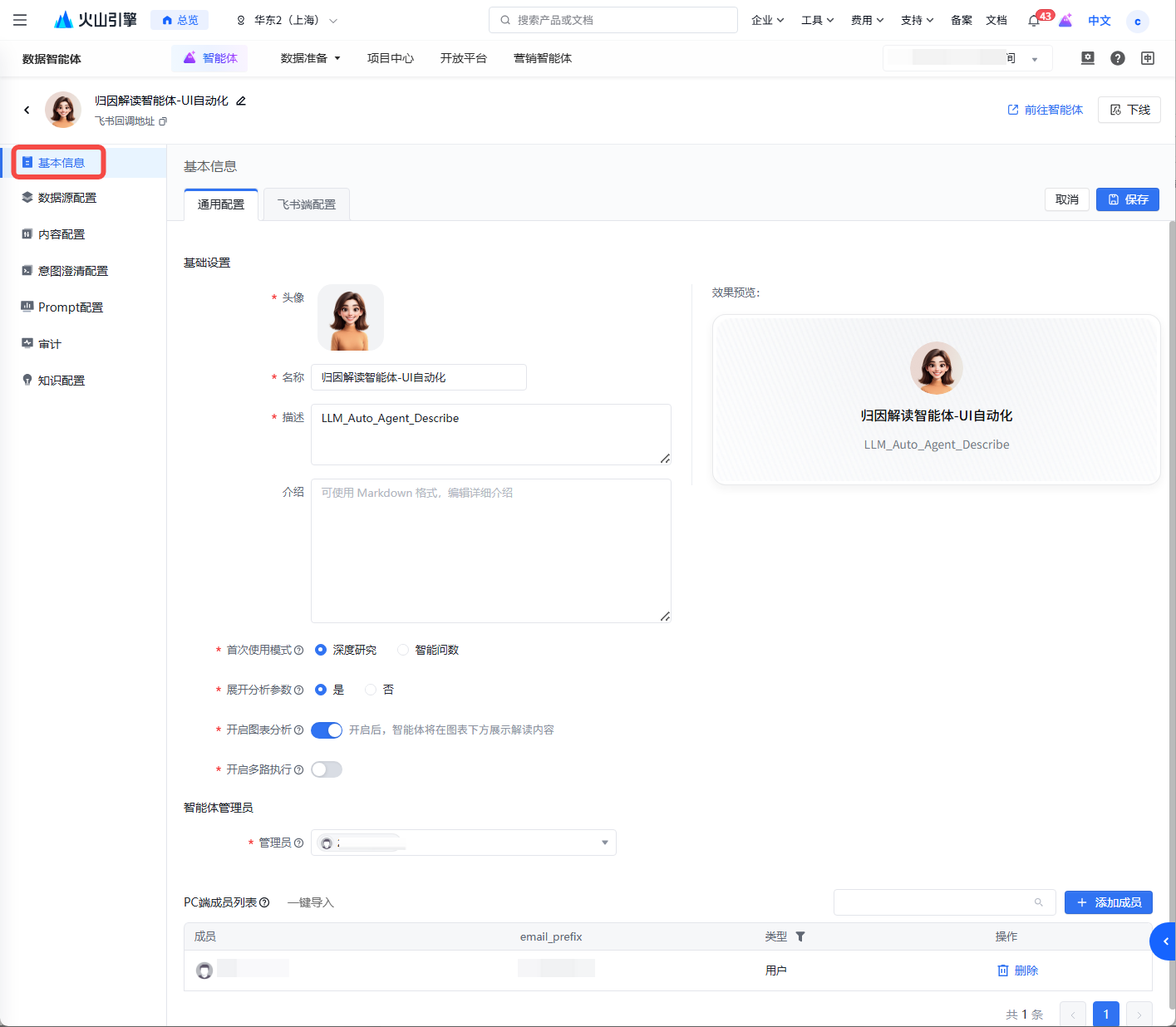Go to the previous page of members

(x=1073, y=1014)
